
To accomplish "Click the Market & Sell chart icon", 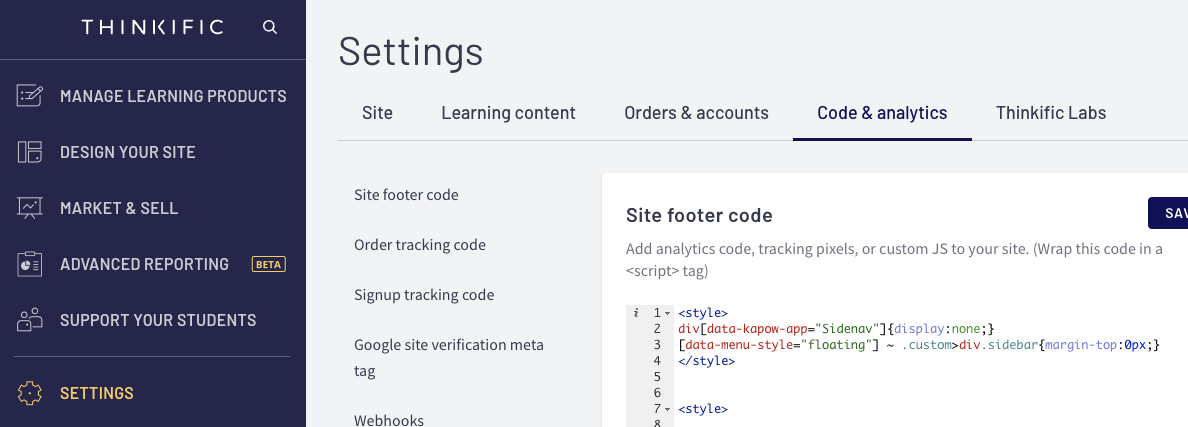I will point(30,208).
